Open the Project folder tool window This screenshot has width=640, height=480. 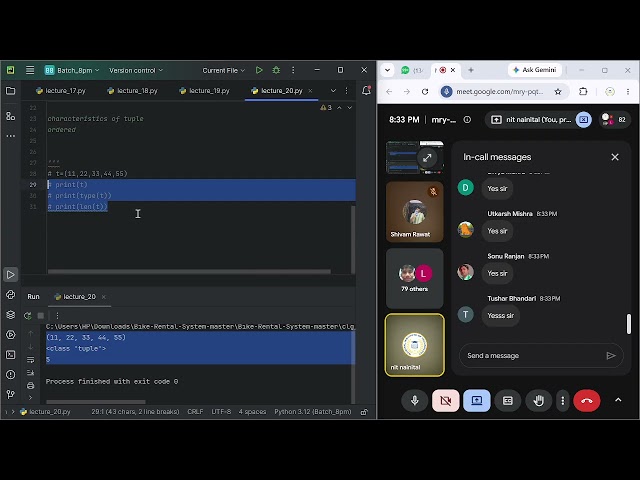pos(11,91)
